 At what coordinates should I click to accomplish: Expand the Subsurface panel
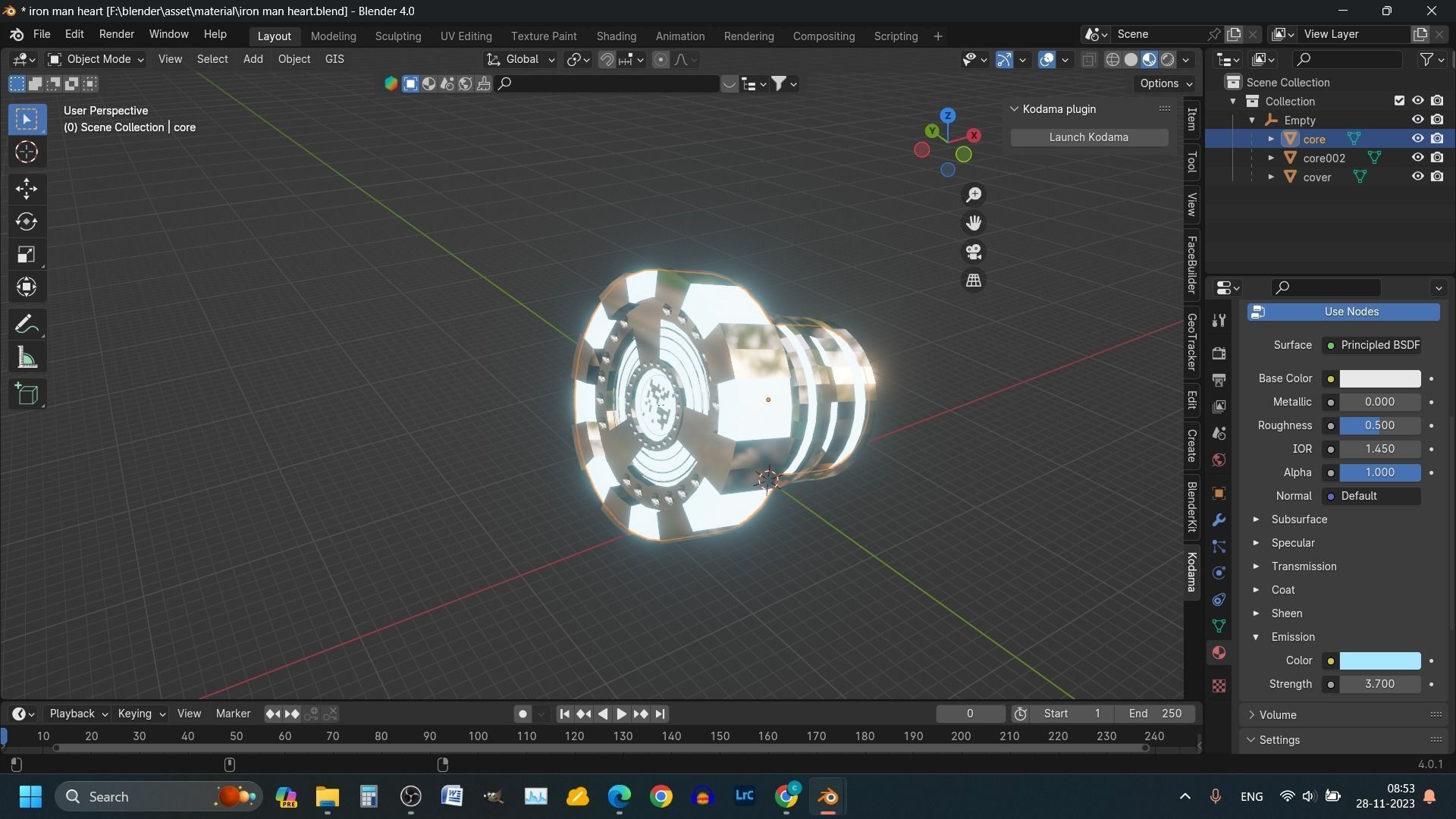[x=1298, y=519]
